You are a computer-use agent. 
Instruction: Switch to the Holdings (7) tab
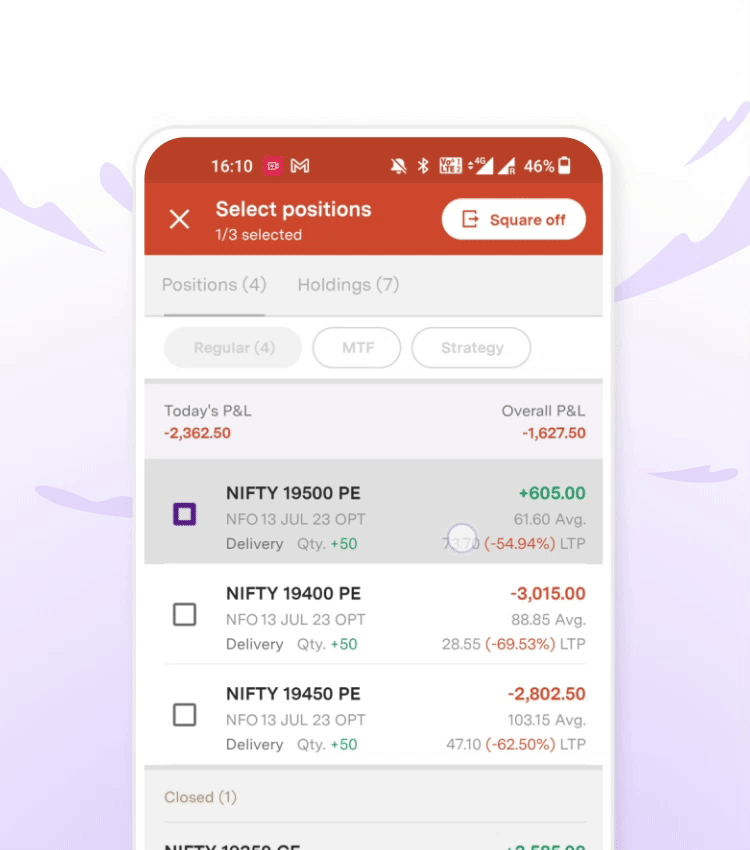pos(348,285)
